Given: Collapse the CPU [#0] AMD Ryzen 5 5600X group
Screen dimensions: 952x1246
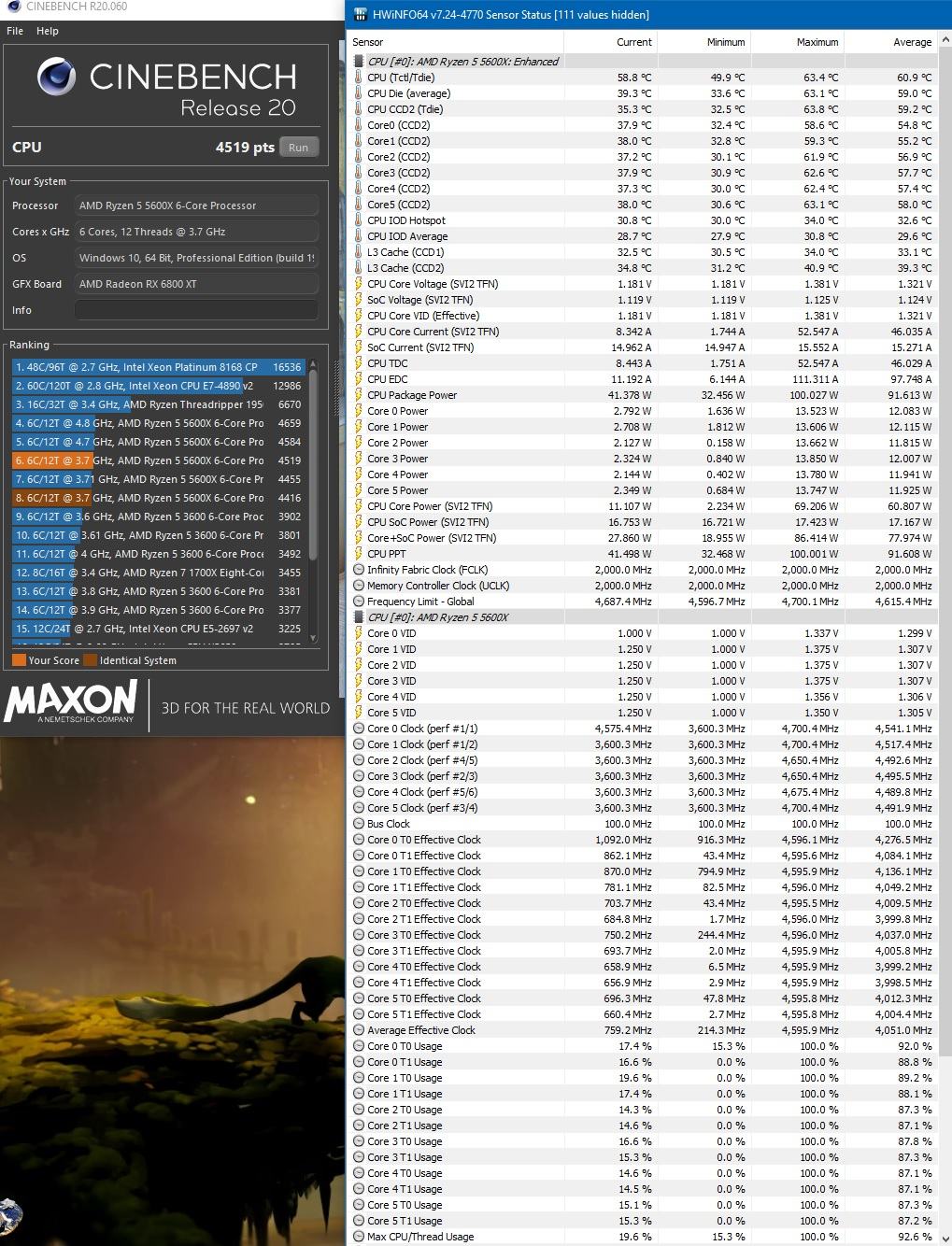Looking at the screenshot, I should [359, 617].
